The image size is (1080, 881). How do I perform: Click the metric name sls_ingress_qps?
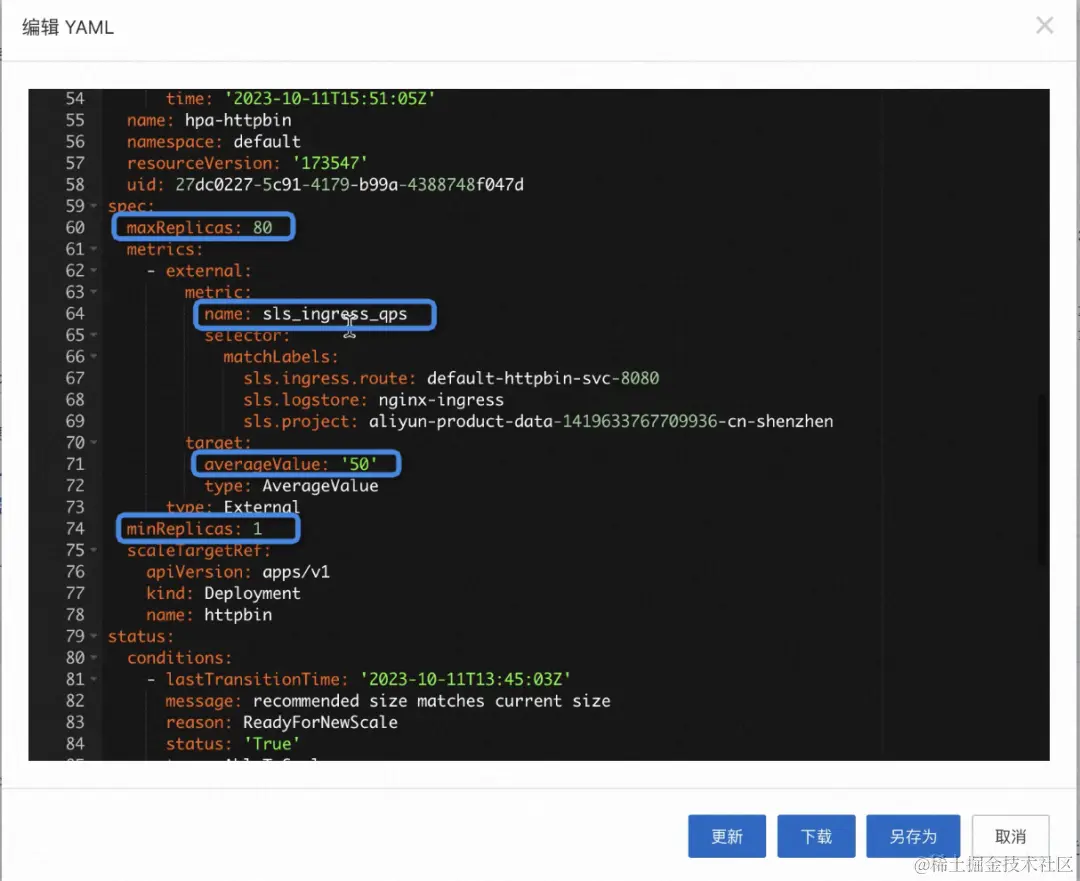click(x=335, y=314)
